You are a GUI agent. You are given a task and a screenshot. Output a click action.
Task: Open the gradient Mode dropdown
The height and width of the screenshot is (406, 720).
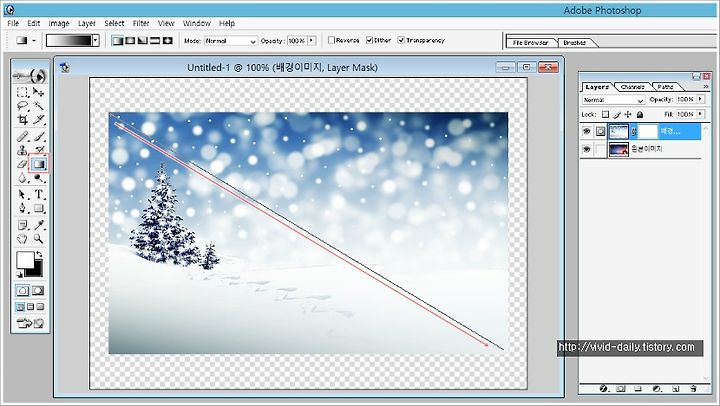(231, 41)
